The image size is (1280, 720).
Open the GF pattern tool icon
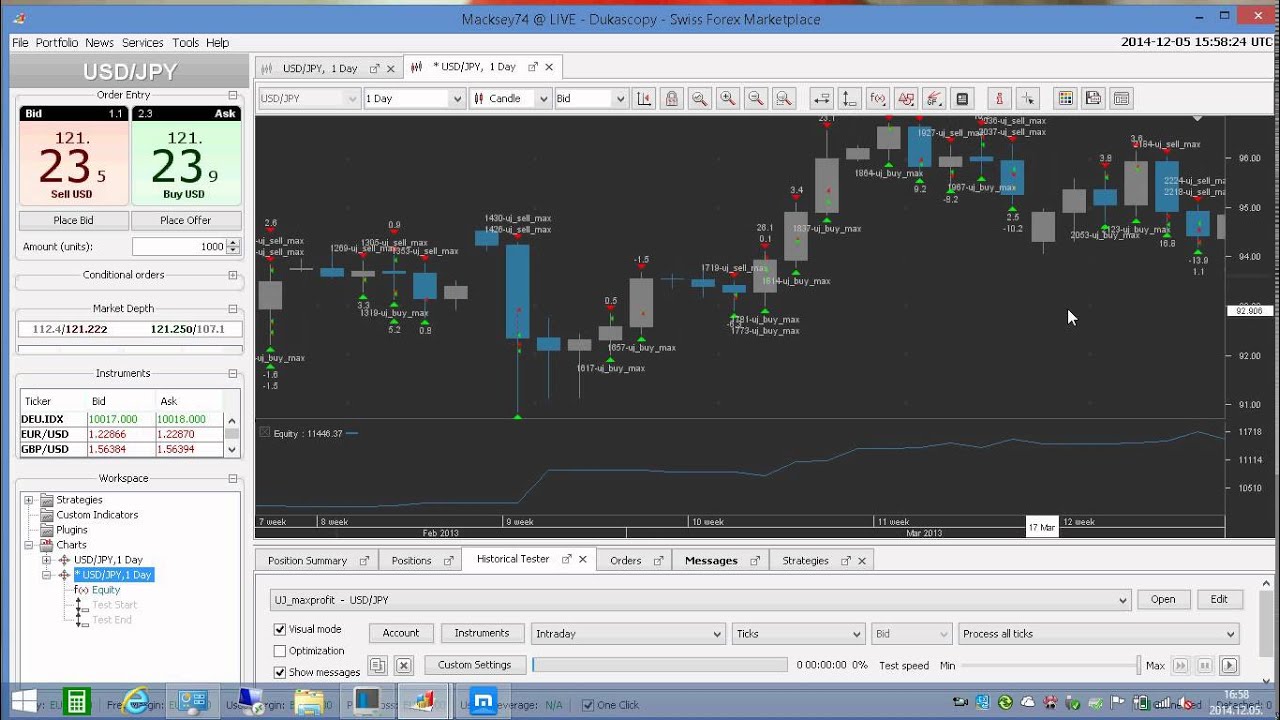(934, 98)
